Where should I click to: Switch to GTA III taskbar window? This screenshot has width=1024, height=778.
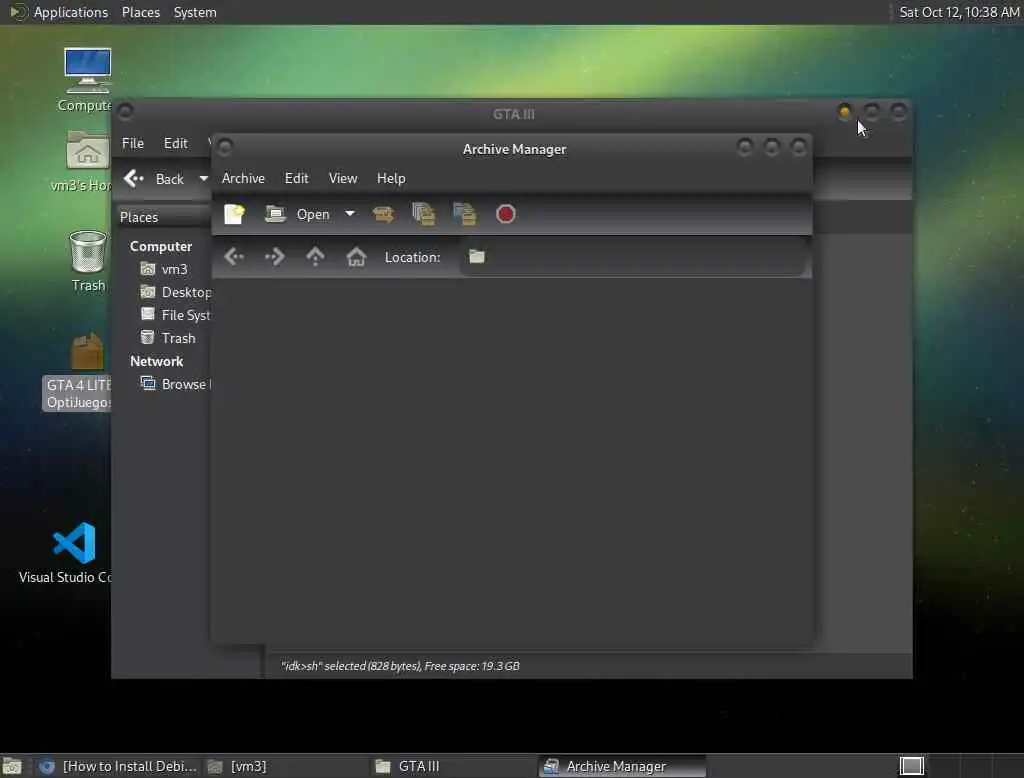click(453, 766)
